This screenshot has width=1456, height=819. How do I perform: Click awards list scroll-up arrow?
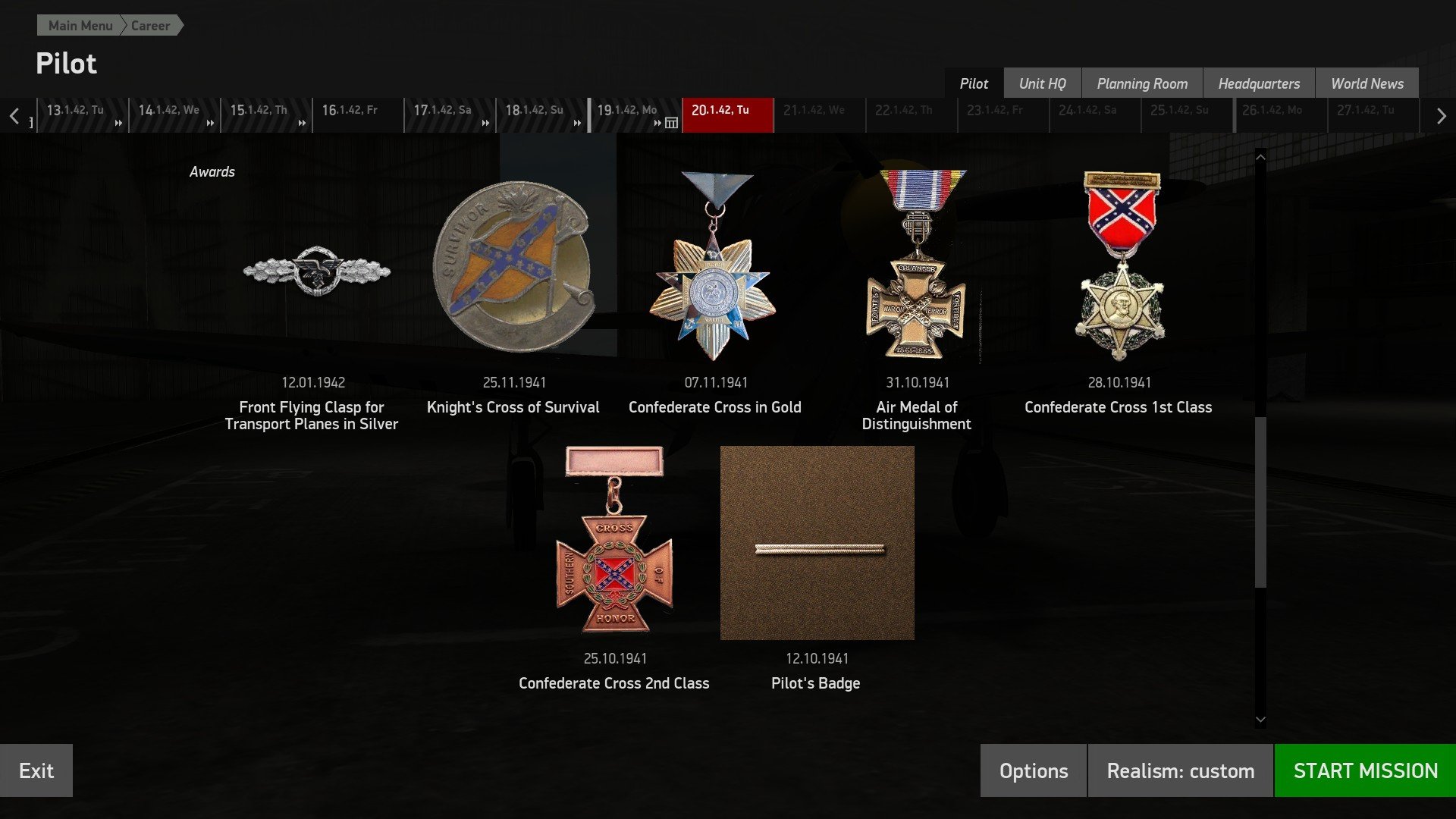(x=1260, y=157)
